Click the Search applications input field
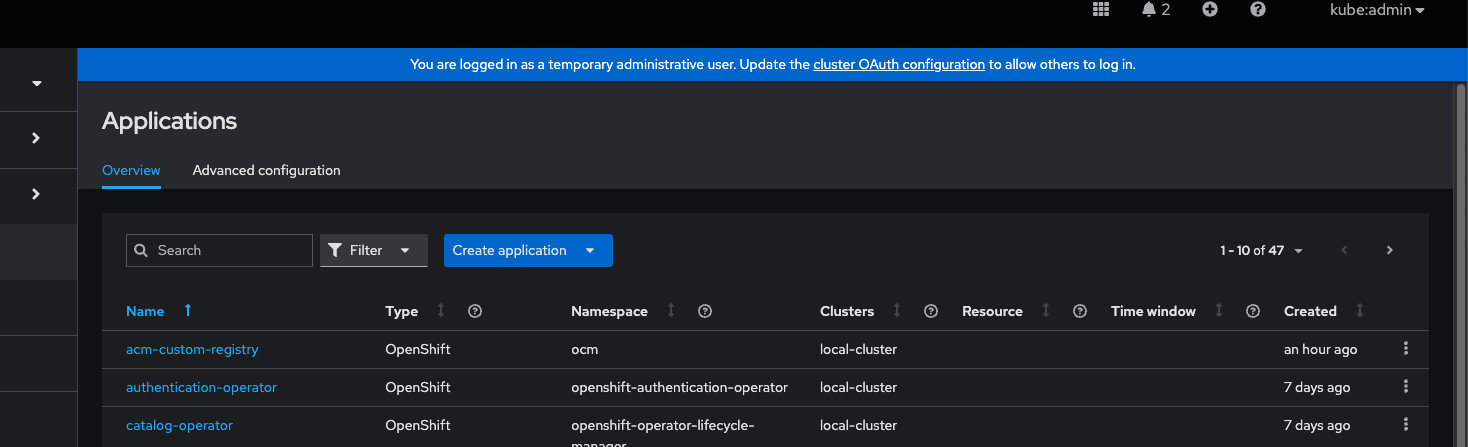The height and width of the screenshot is (447, 1468). click(230, 251)
